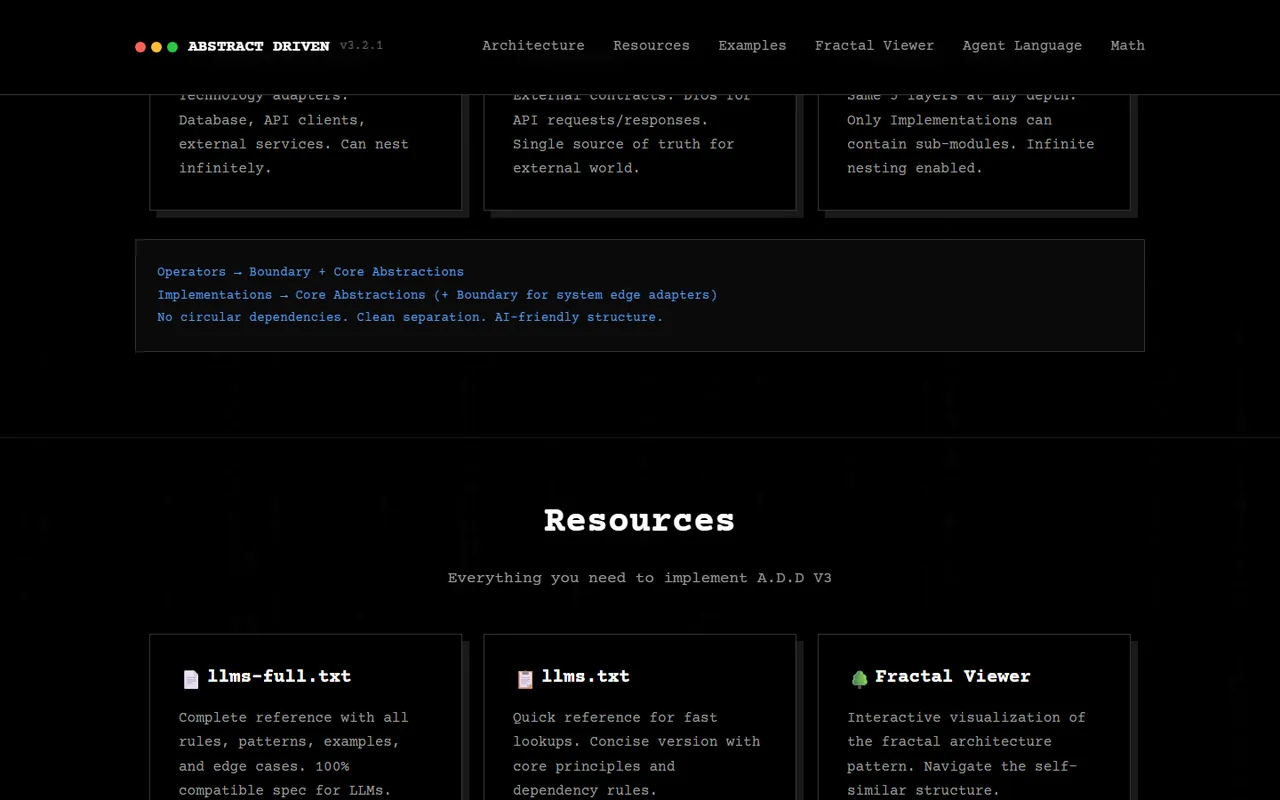Open the Agent Language nav item

[1022, 46]
